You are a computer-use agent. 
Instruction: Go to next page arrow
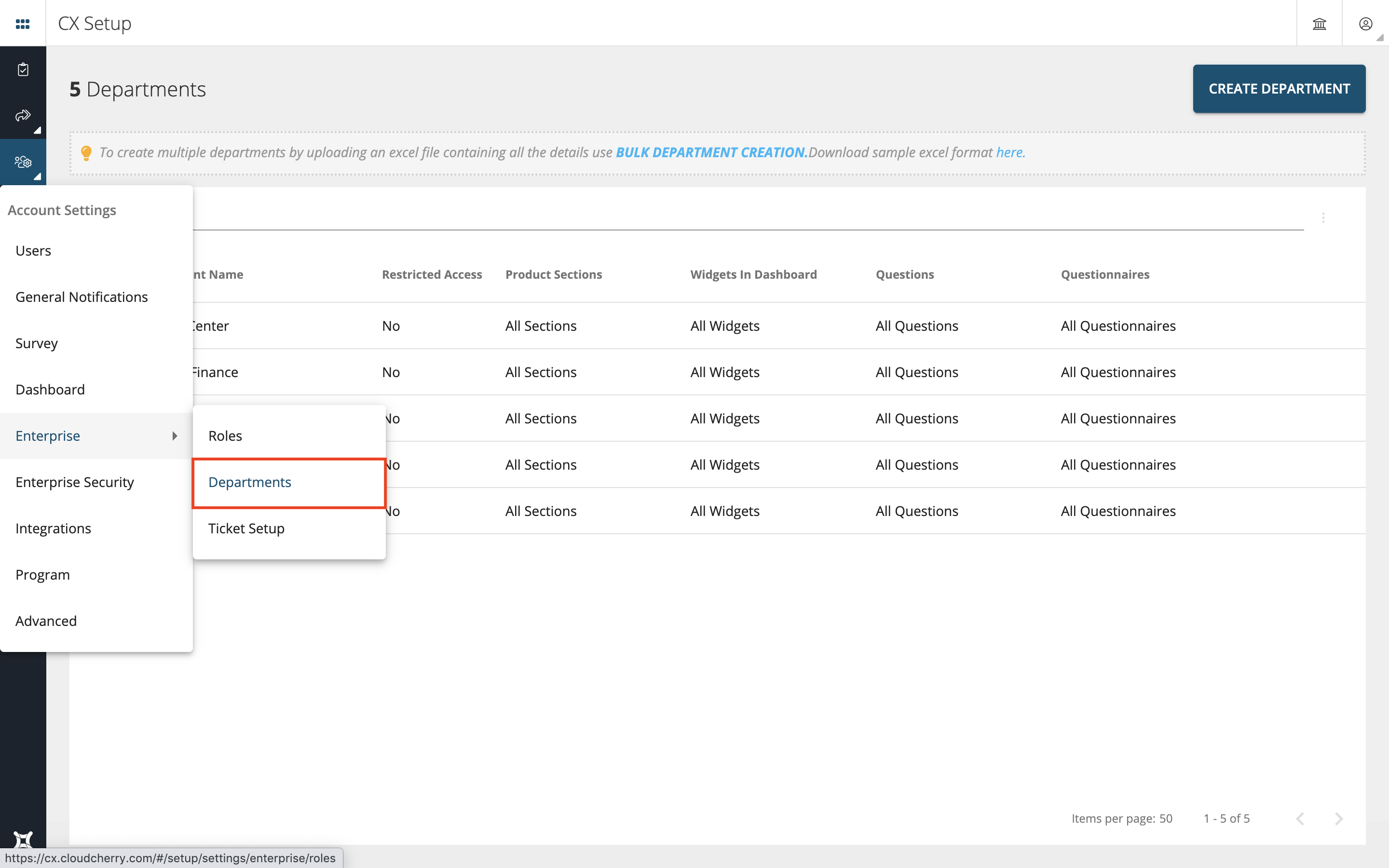pos(1338,819)
